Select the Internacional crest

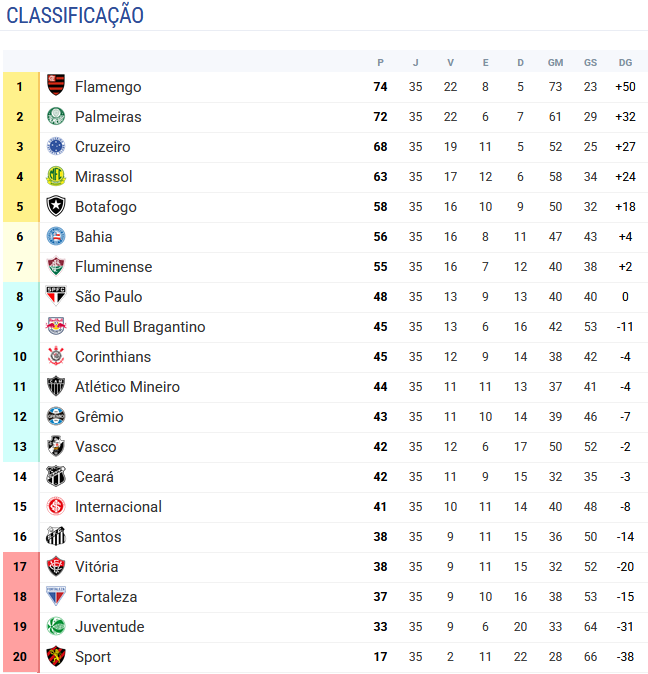56,507
